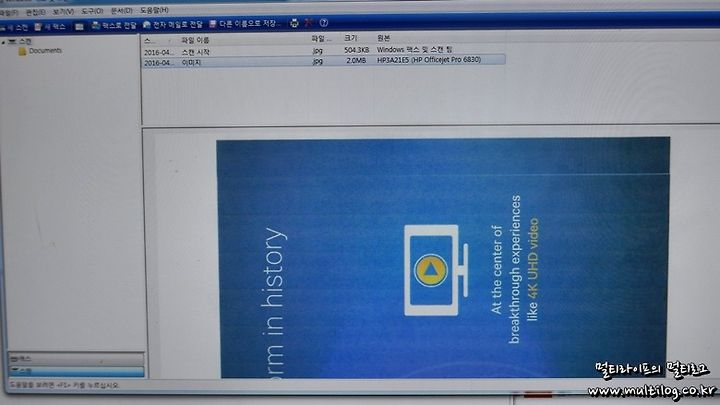Open the 도움말(H) menu
720x405 pixels.
pos(154,10)
